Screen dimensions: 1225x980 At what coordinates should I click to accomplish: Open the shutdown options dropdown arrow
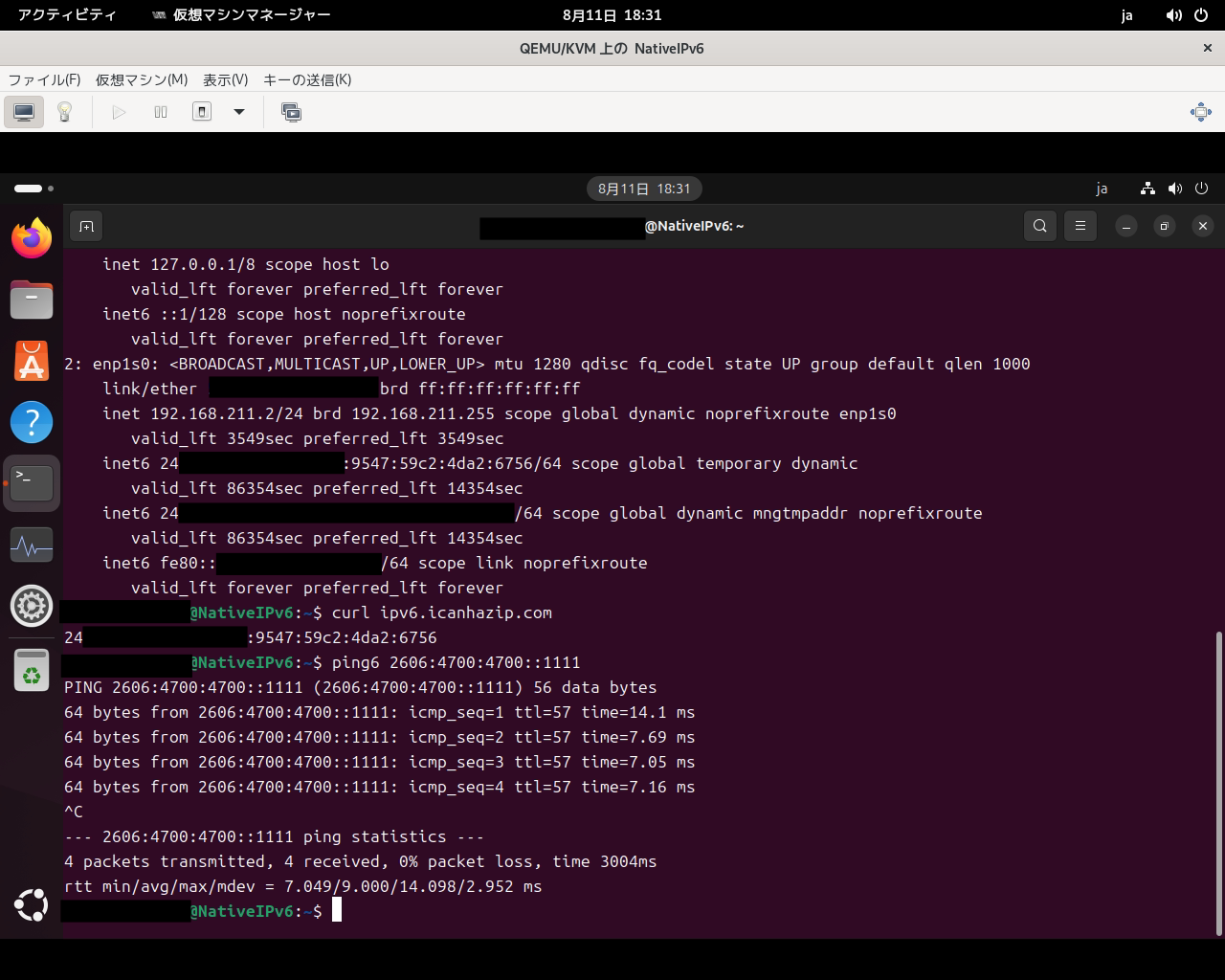(x=238, y=112)
